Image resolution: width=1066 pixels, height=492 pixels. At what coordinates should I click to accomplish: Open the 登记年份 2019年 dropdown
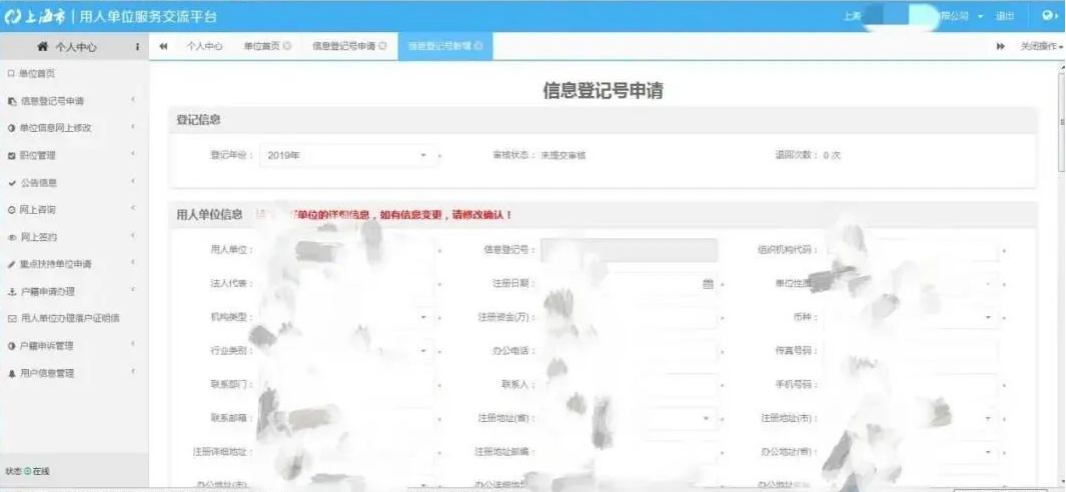coord(347,156)
